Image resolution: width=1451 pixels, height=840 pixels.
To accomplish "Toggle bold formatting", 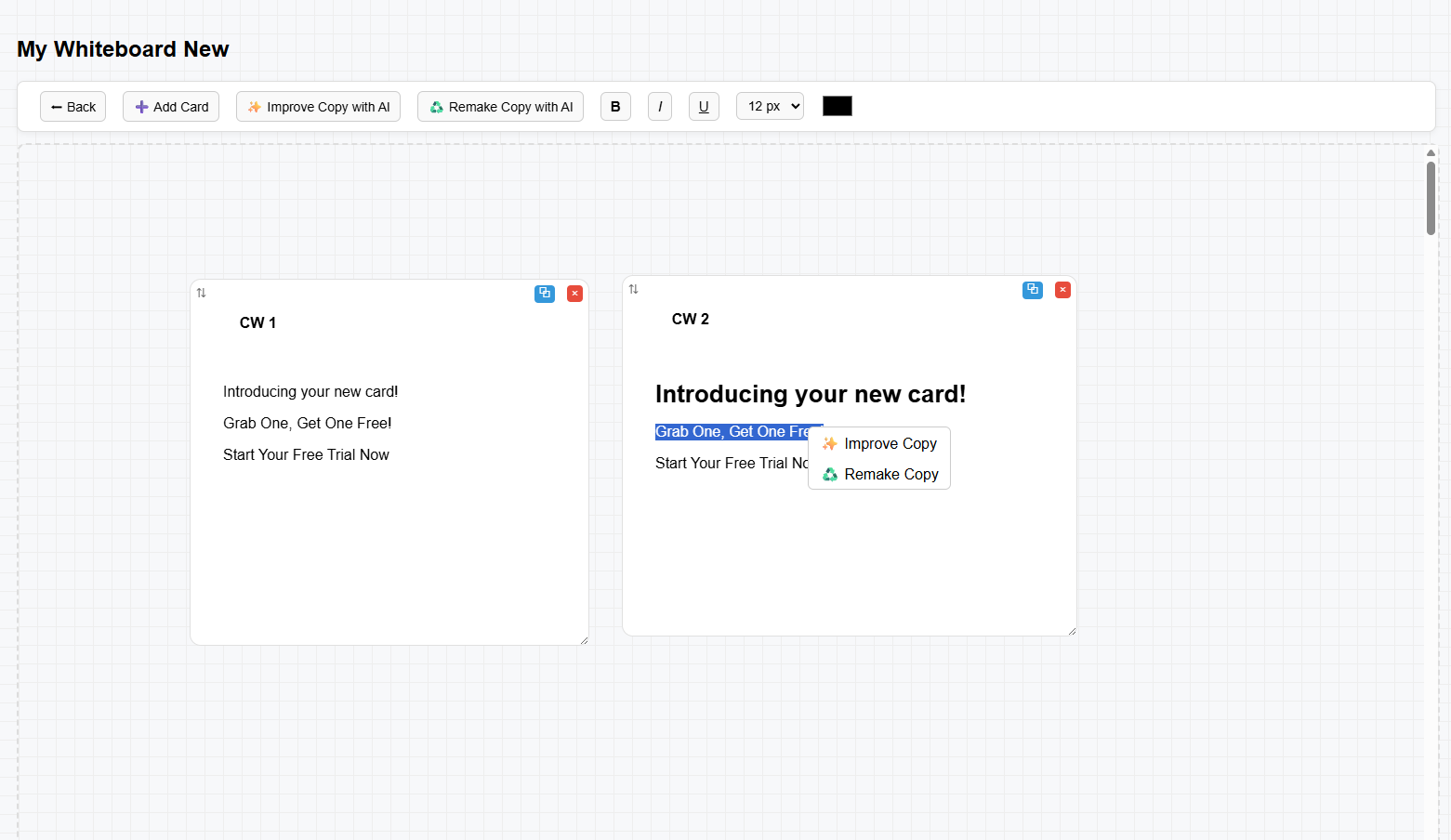I will click(615, 107).
